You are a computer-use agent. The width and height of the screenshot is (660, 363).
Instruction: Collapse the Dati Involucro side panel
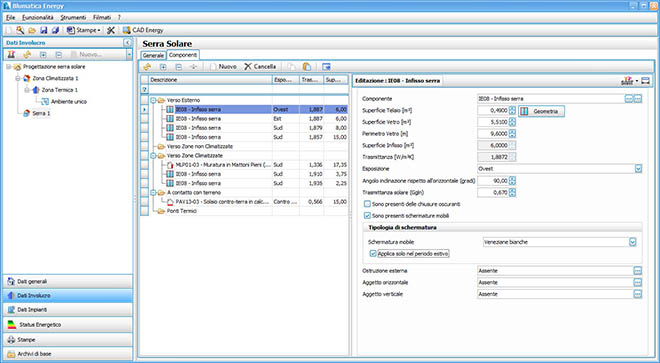click(x=127, y=43)
